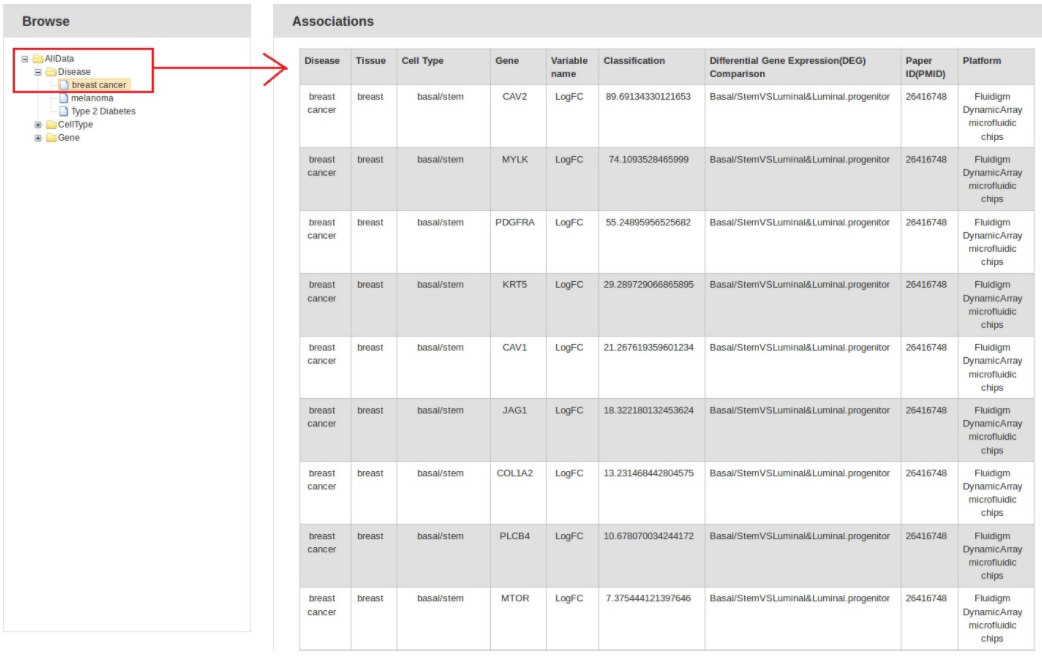Image resolution: width=1042 pixels, height=670 pixels.
Task: Select the Gene folder label
Action: point(68,138)
